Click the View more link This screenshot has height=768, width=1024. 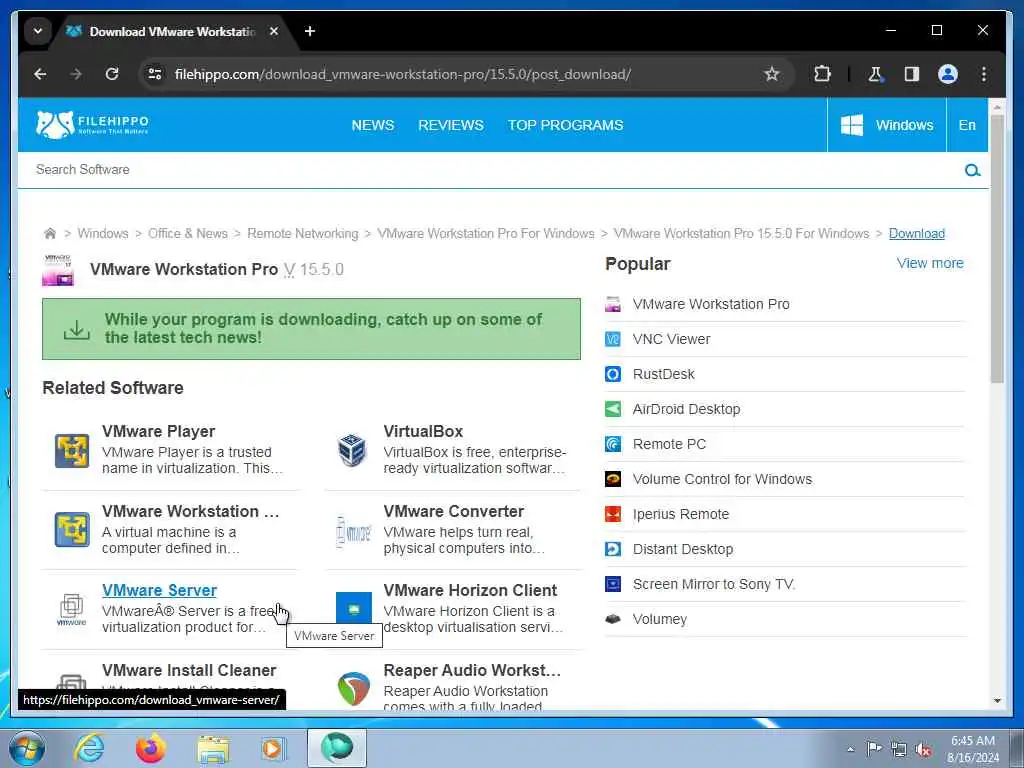tap(930, 263)
